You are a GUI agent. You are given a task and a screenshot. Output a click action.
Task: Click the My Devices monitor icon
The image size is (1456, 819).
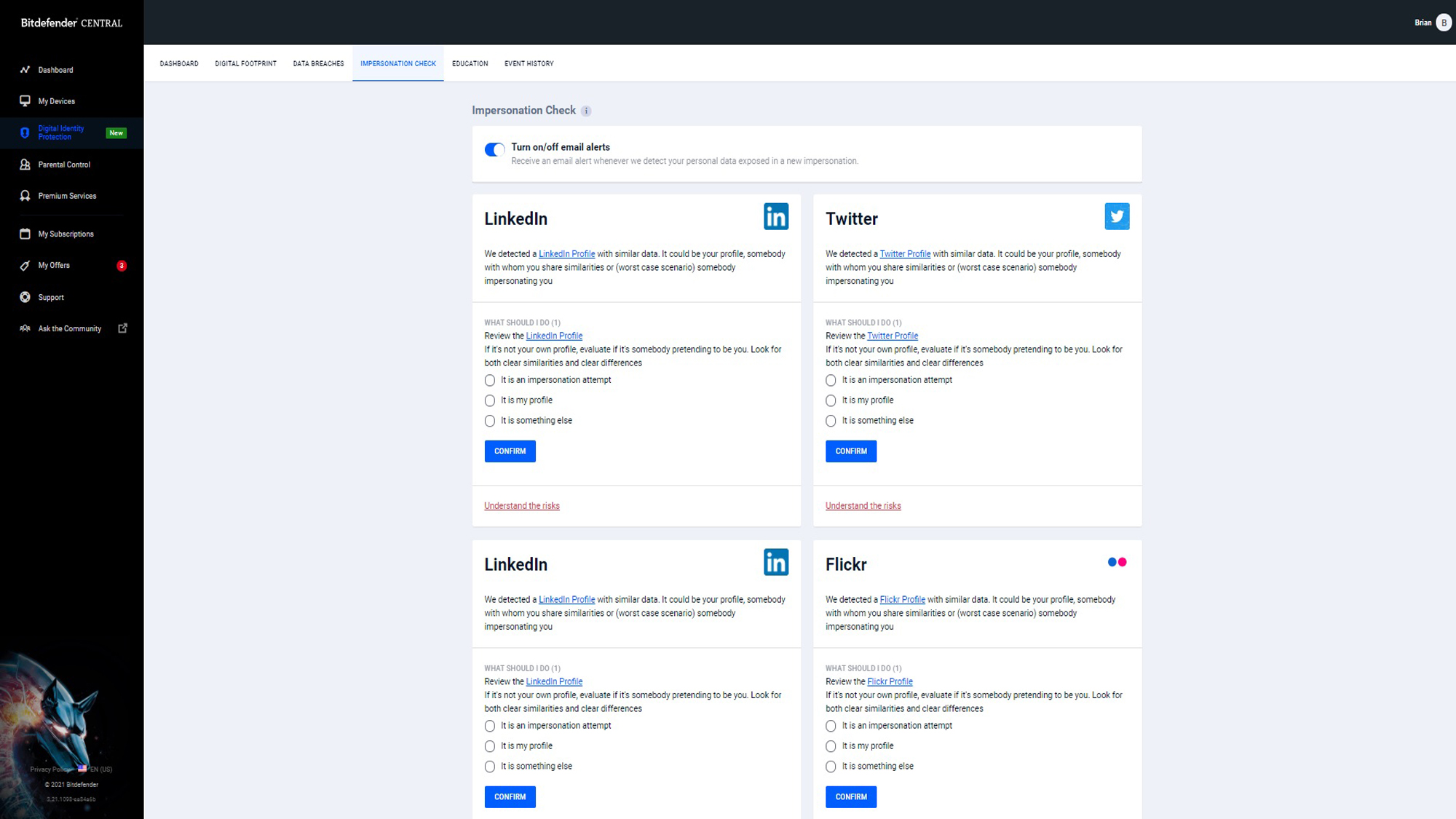coord(25,100)
